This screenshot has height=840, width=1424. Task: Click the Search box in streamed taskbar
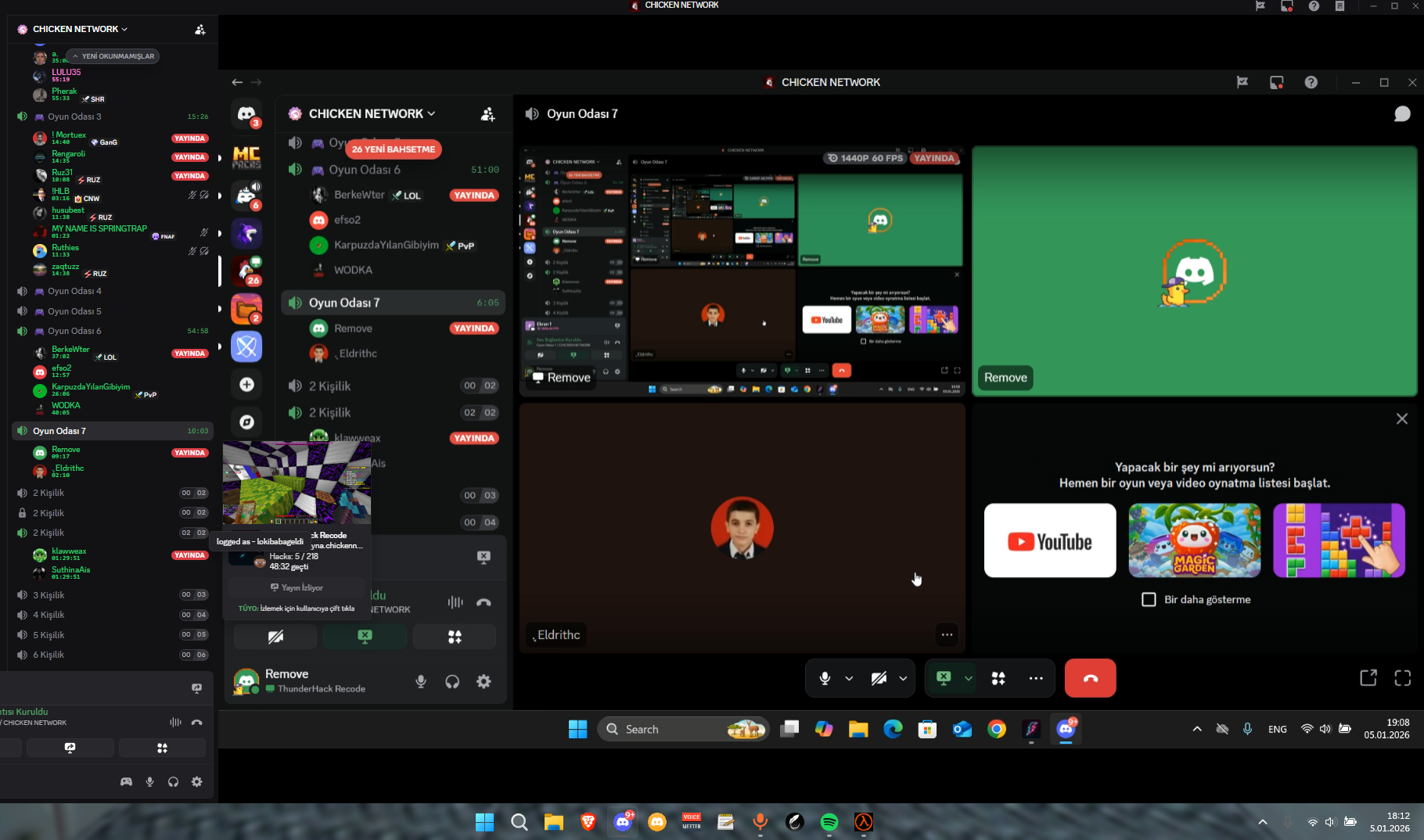(683, 729)
